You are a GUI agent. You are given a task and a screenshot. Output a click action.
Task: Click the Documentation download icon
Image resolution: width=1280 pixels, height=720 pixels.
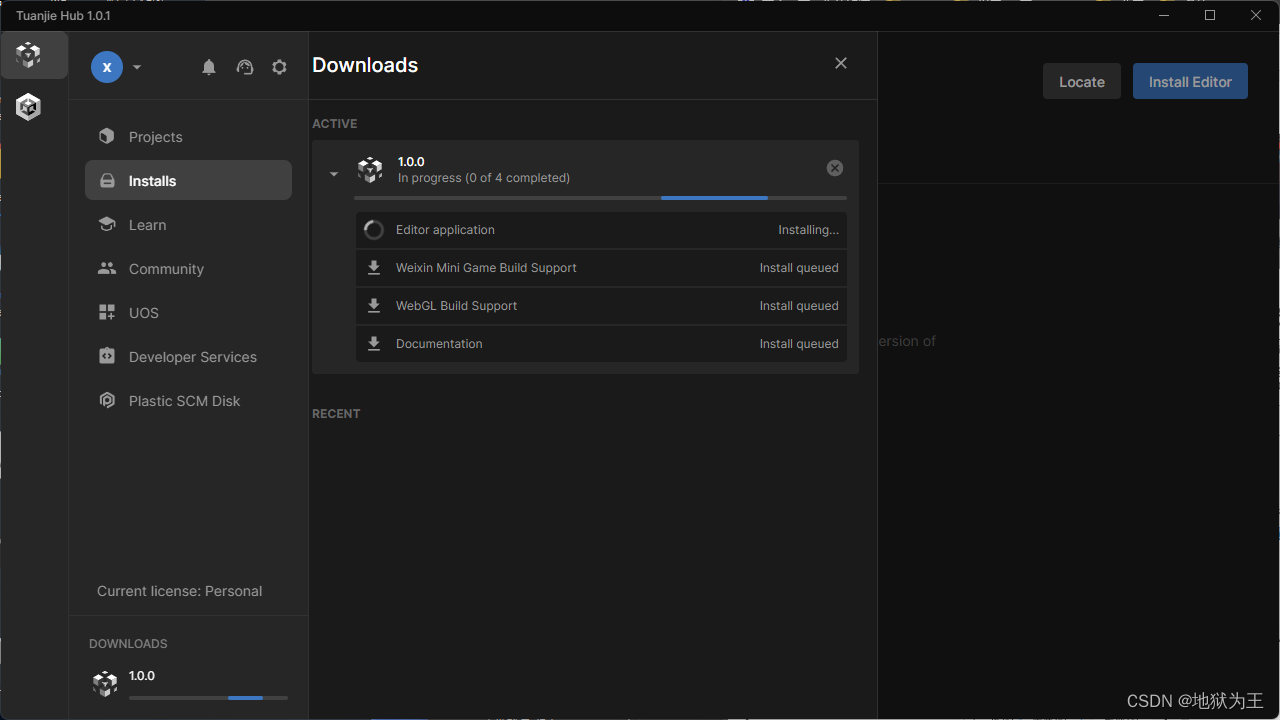tap(374, 344)
